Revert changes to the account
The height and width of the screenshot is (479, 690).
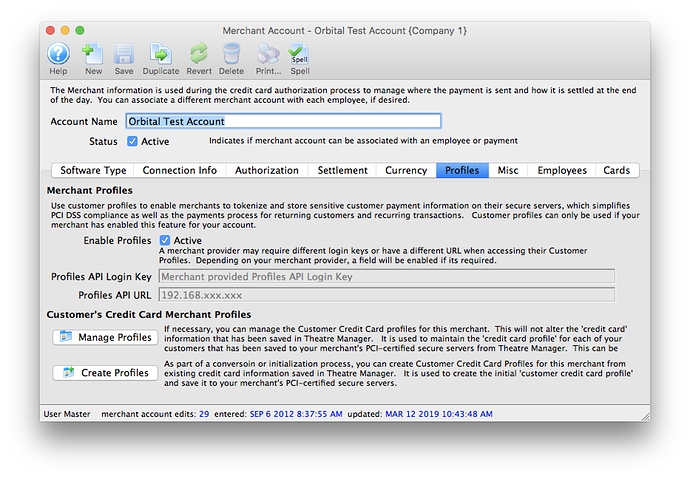(x=199, y=59)
